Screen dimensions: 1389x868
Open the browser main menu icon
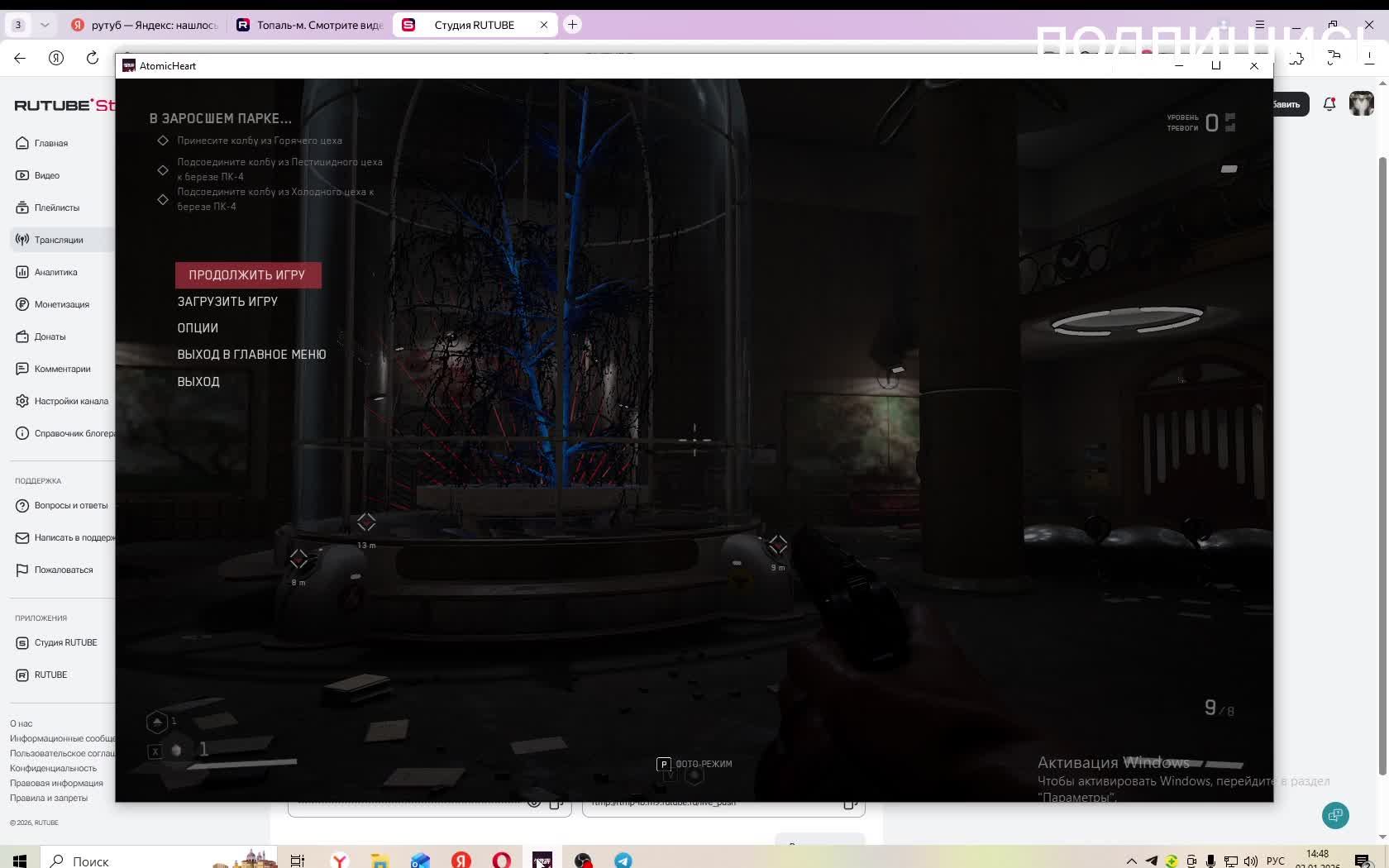[x=1260, y=25]
